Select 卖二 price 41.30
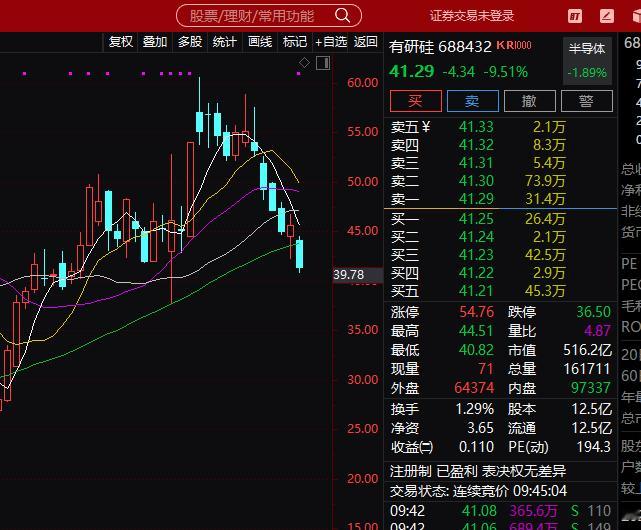 point(476,181)
